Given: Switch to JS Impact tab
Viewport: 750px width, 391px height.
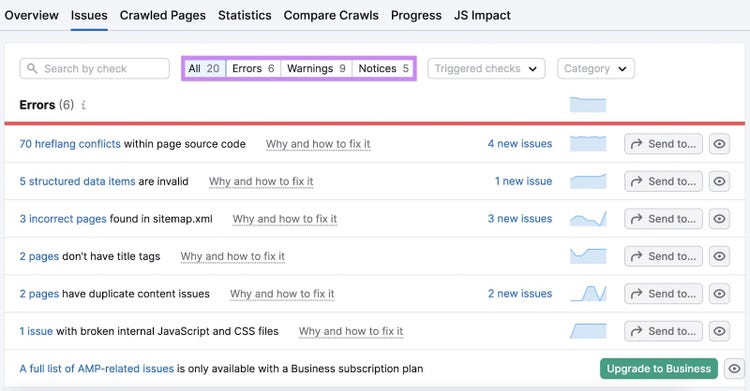Looking at the screenshot, I should tap(482, 15).
